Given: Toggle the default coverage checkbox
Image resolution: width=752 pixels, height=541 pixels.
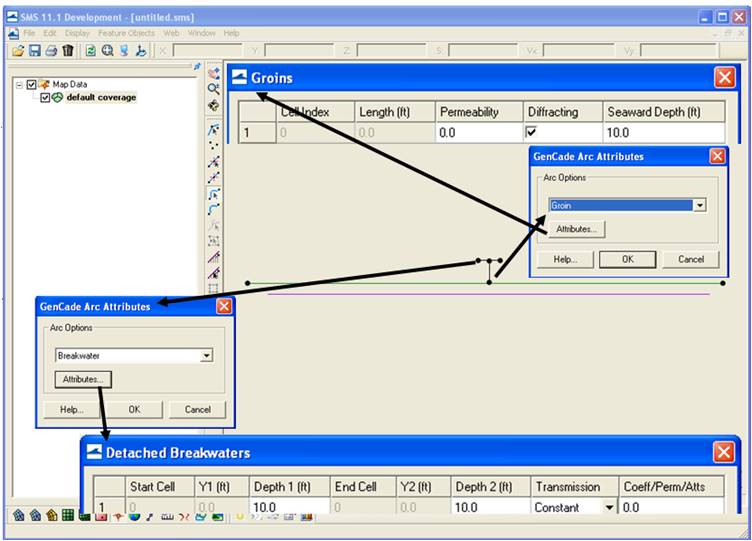Looking at the screenshot, I should tap(45, 97).
